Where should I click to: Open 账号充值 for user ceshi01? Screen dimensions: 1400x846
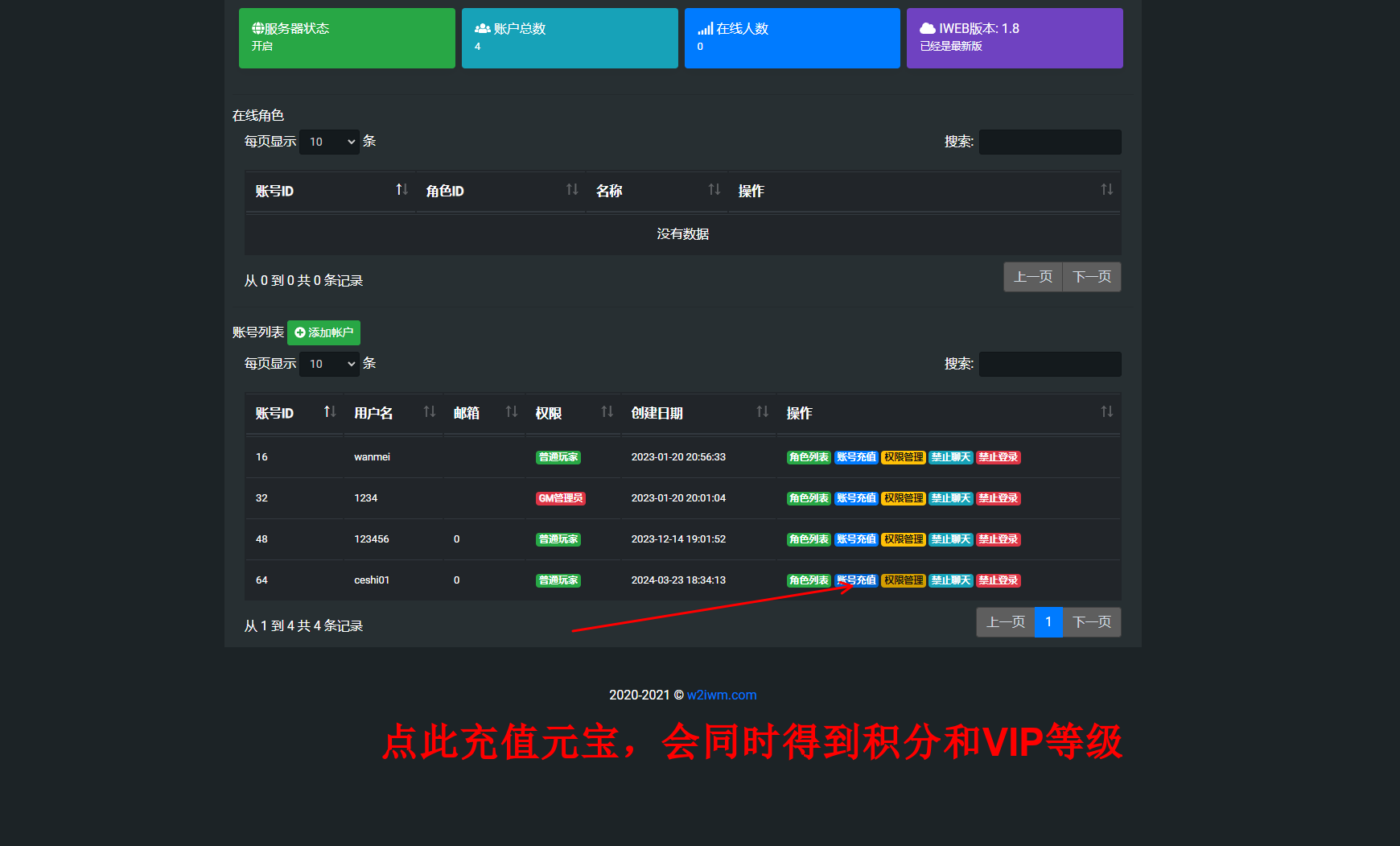tap(856, 580)
